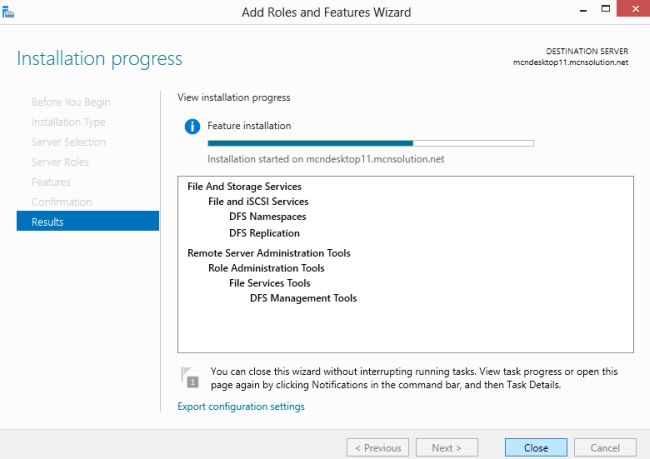The height and width of the screenshot is (459, 650).
Task: Click the Next button
Action: tap(447, 448)
